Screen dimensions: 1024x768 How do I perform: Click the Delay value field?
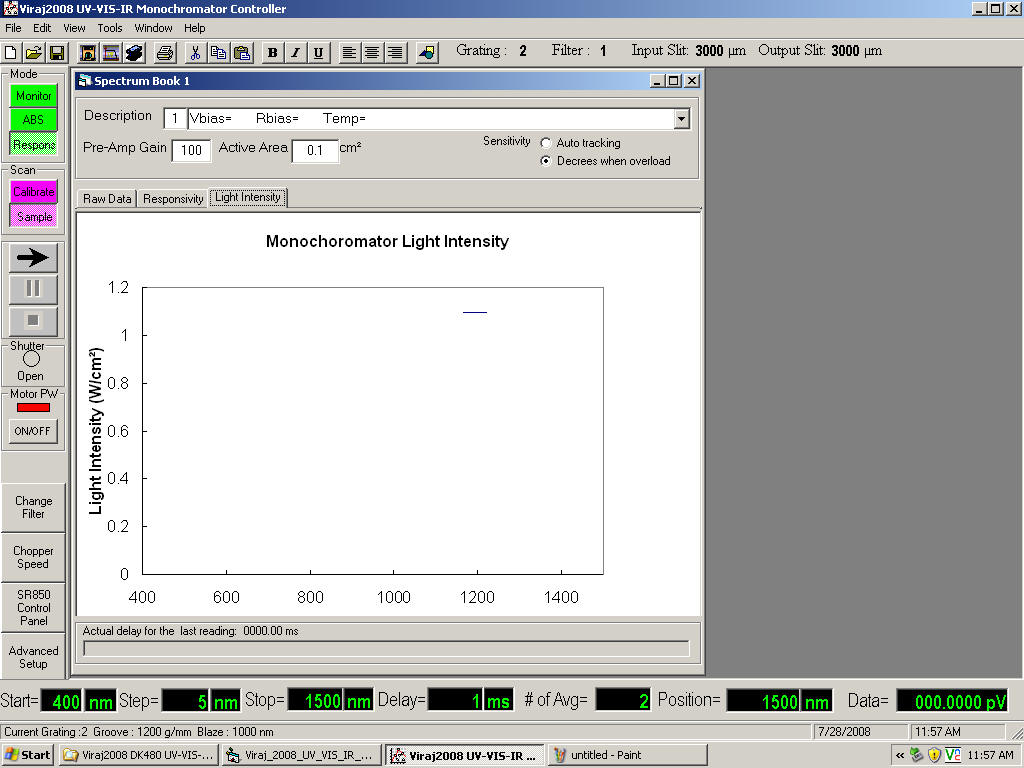coord(455,701)
